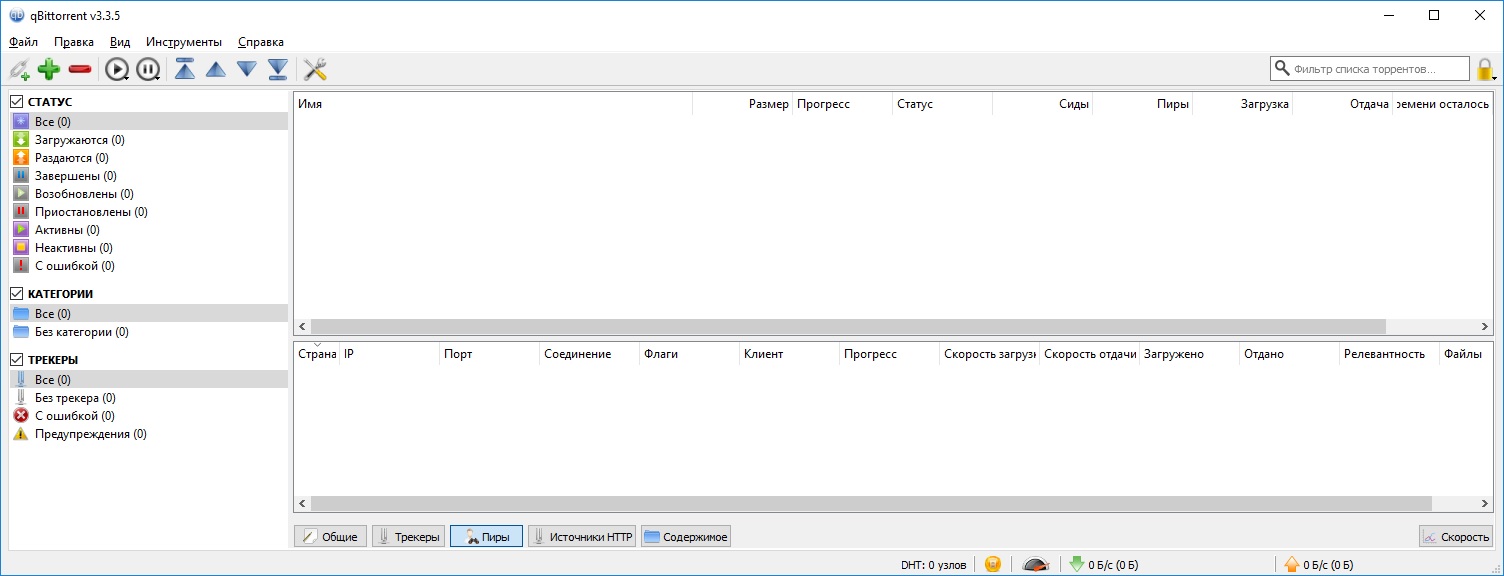Sort peers by Релевантность column header
The image size is (1504, 576).
[1390, 354]
